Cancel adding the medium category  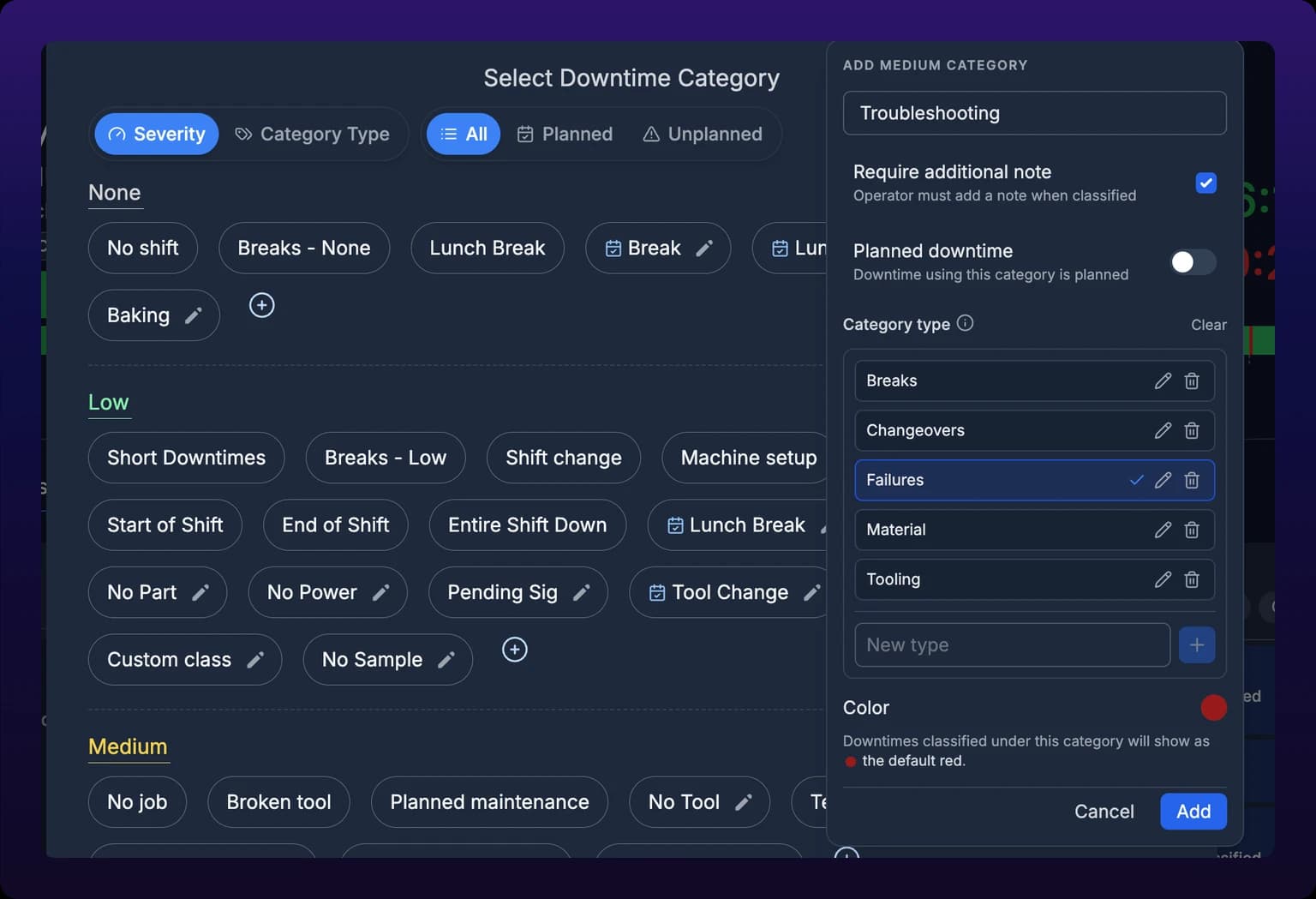click(x=1104, y=812)
